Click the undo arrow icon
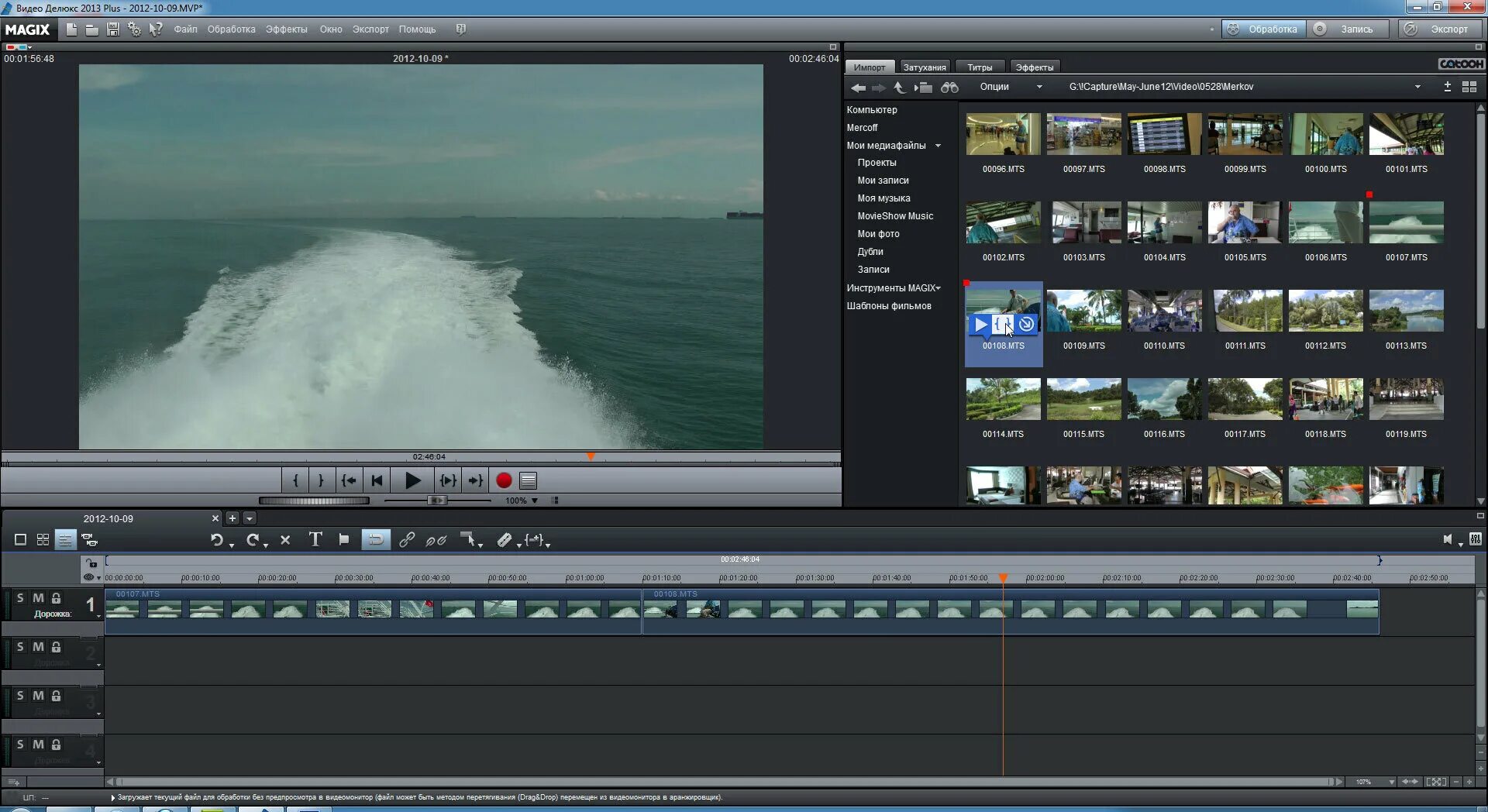The width and height of the screenshot is (1488, 812). click(217, 540)
